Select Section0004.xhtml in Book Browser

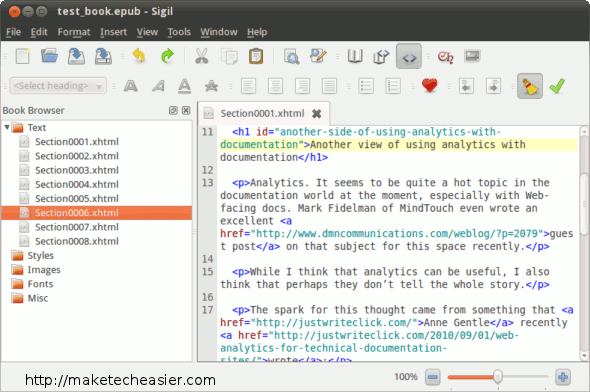[77, 184]
